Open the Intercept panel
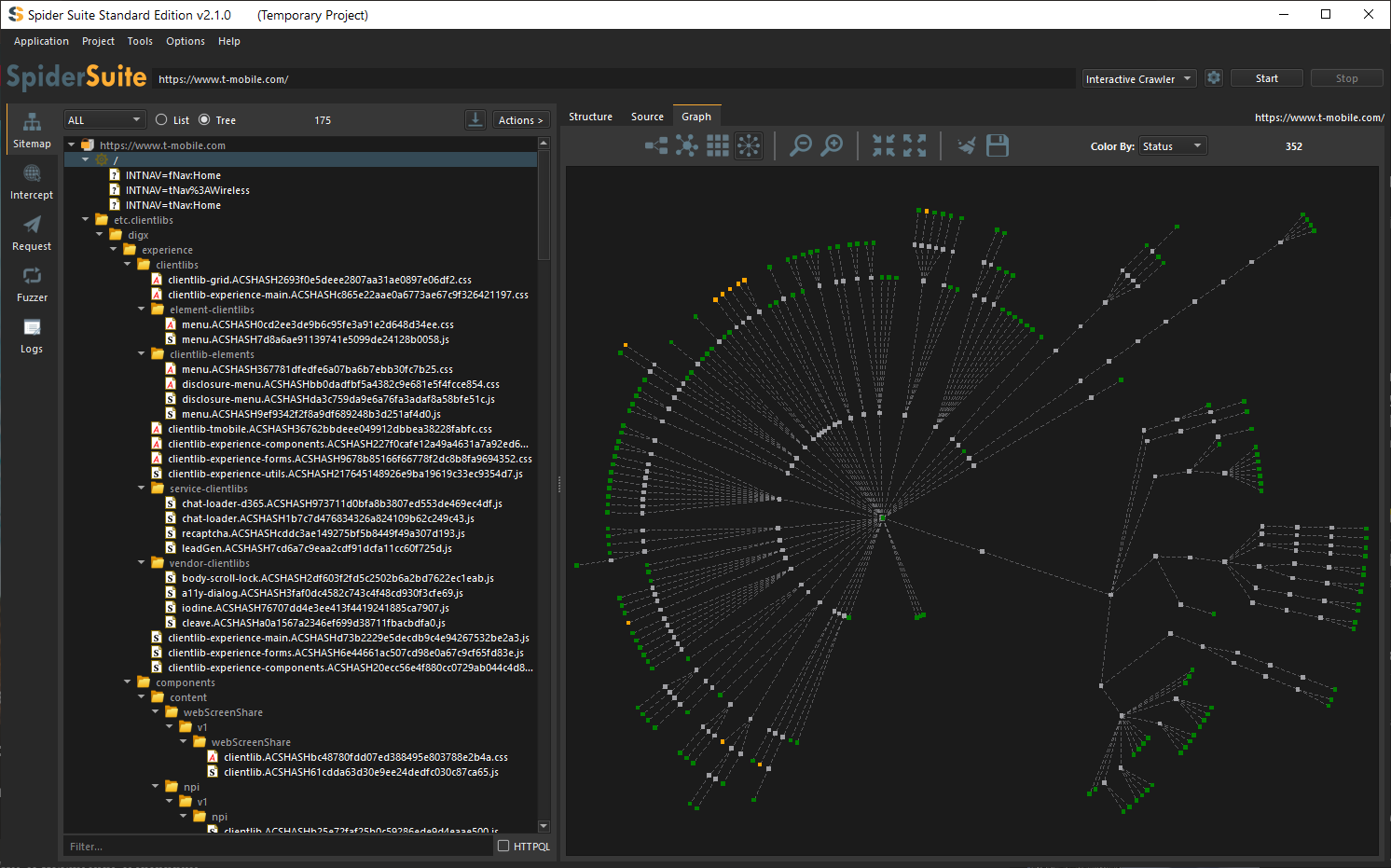Screen dimensions: 1391x868 click(x=32, y=181)
